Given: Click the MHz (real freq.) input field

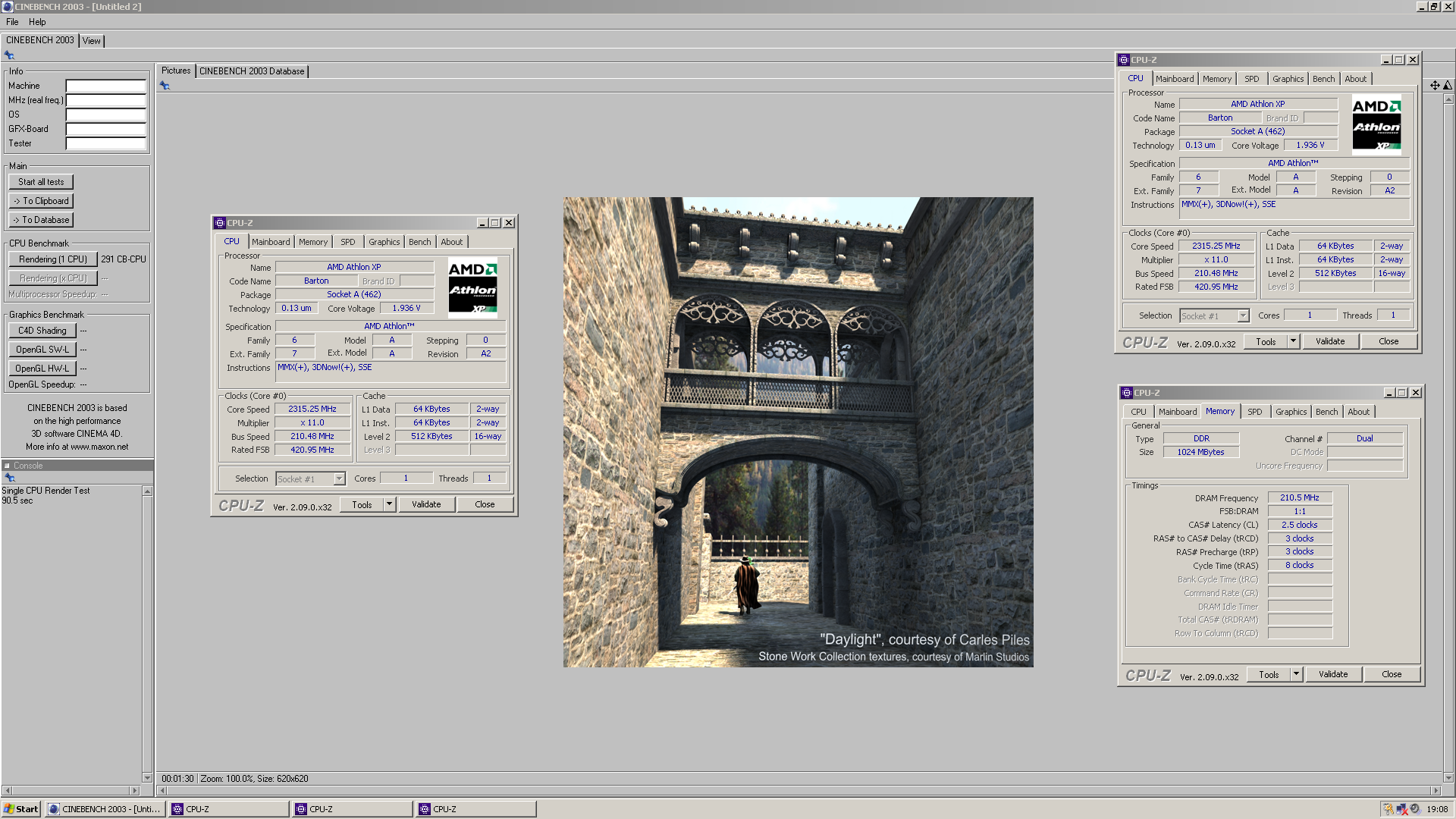Looking at the screenshot, I should tap(105, 100).
